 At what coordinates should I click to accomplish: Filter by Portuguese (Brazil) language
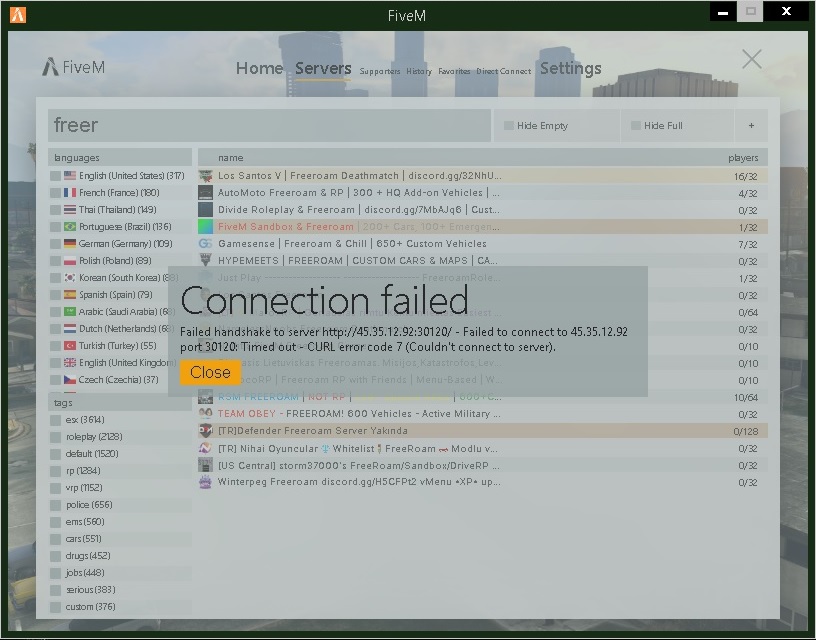click(x=120, y=227)
